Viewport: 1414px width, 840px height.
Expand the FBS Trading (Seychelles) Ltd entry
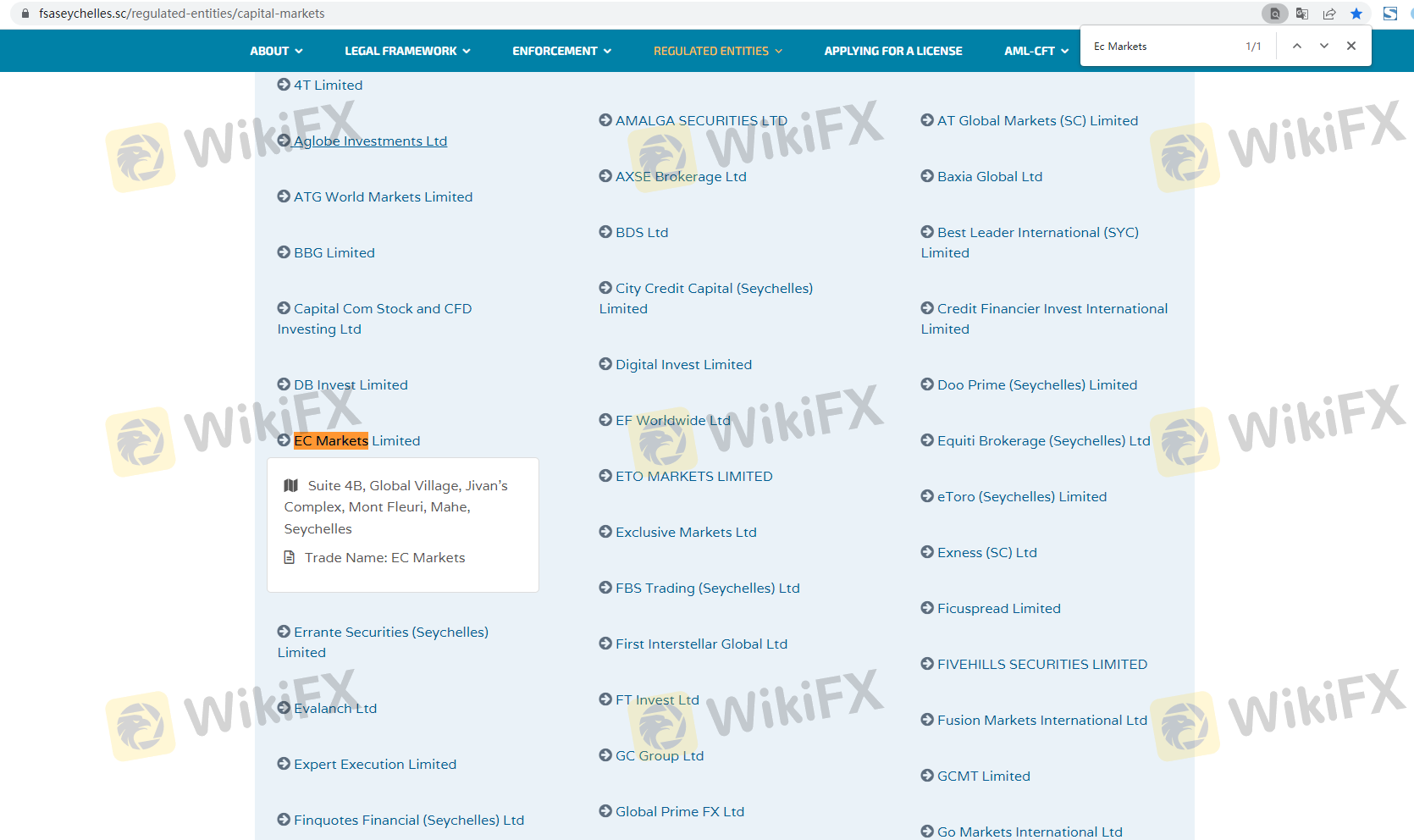tap(707, 588)
